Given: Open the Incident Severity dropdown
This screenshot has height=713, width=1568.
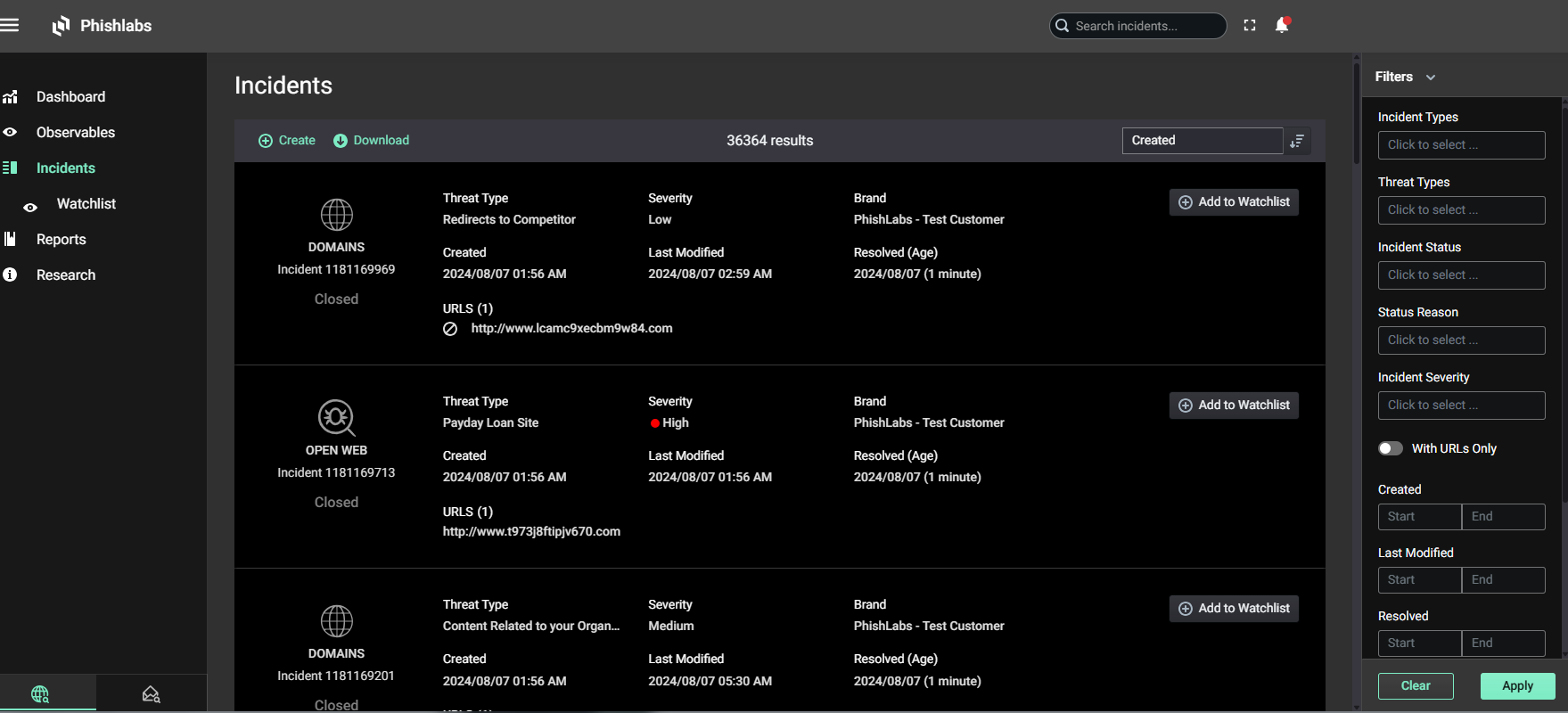Looking at the screenshot, I should [x=1461, y=406].
